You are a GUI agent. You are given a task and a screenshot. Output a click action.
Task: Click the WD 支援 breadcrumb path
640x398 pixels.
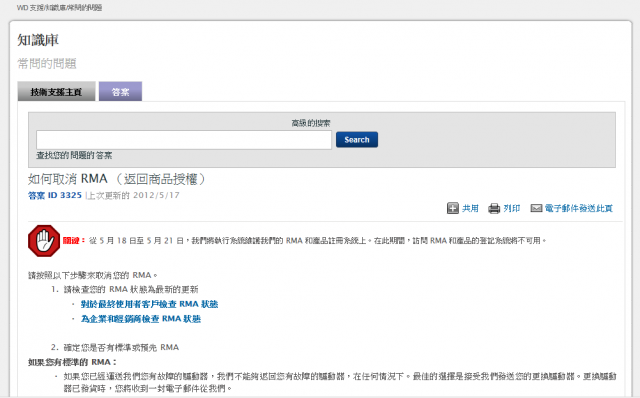coord(60,8)
